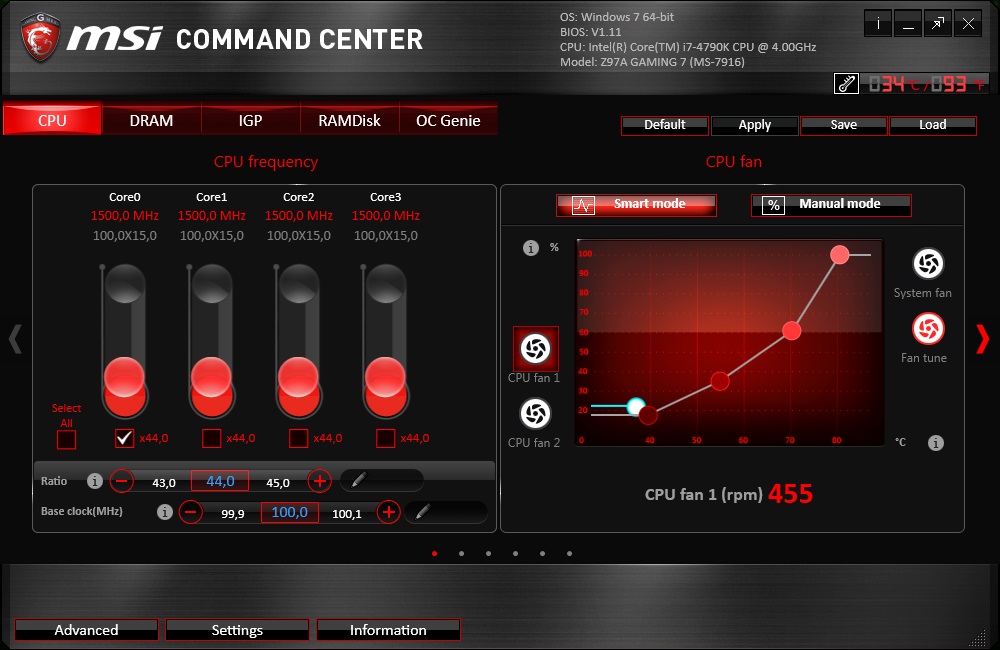The height and width of the screenshot is (650, 1000).
Task: Open the Information section
Action: click(388, 630)
